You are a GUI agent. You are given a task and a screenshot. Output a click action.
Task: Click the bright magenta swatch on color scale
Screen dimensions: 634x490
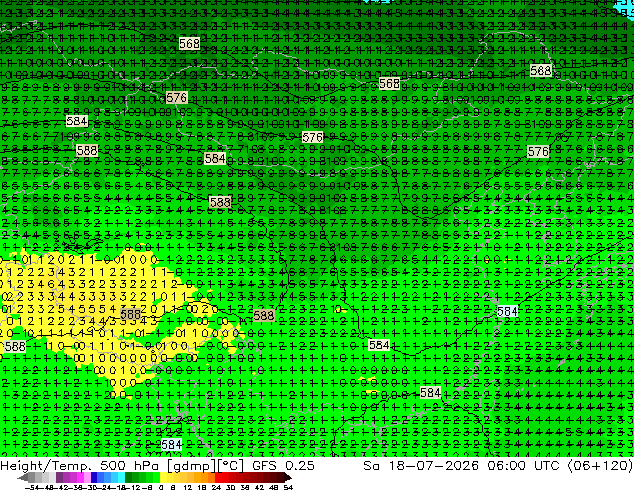pyautogui.click(x=80, y=477)
